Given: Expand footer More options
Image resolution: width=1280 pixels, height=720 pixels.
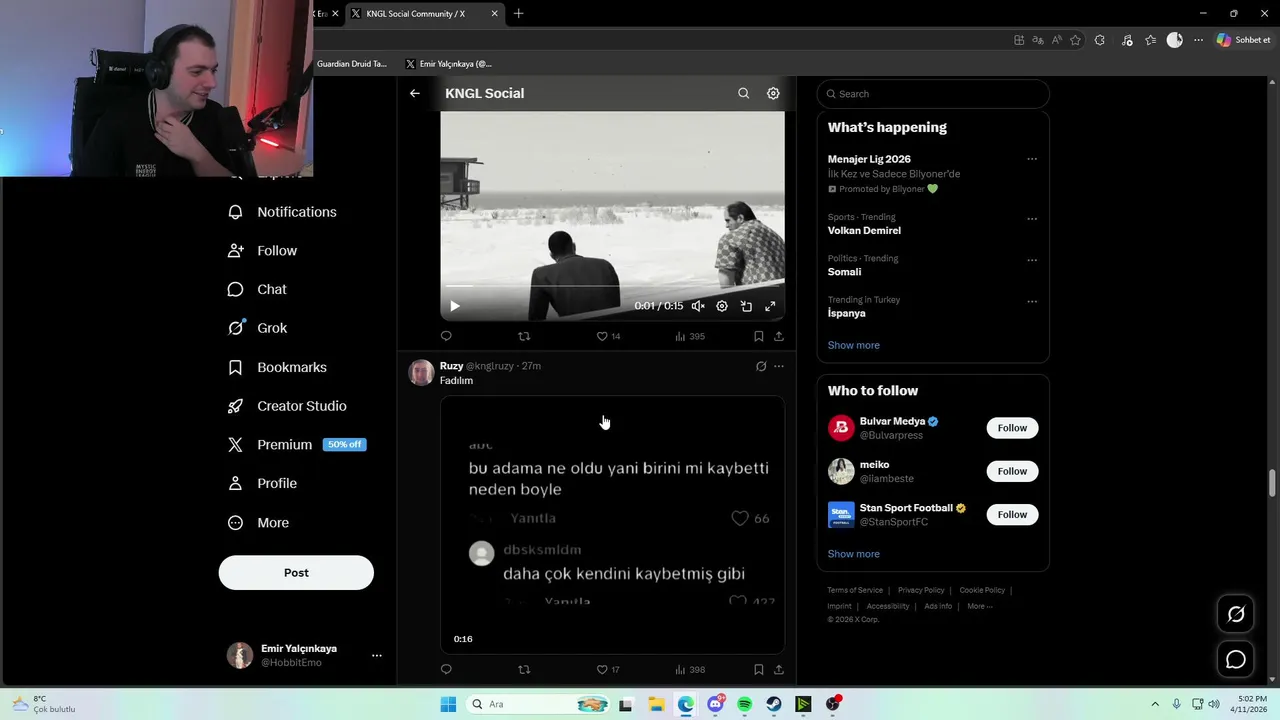Looking at the screenshot, I should (x=980, y=606).
